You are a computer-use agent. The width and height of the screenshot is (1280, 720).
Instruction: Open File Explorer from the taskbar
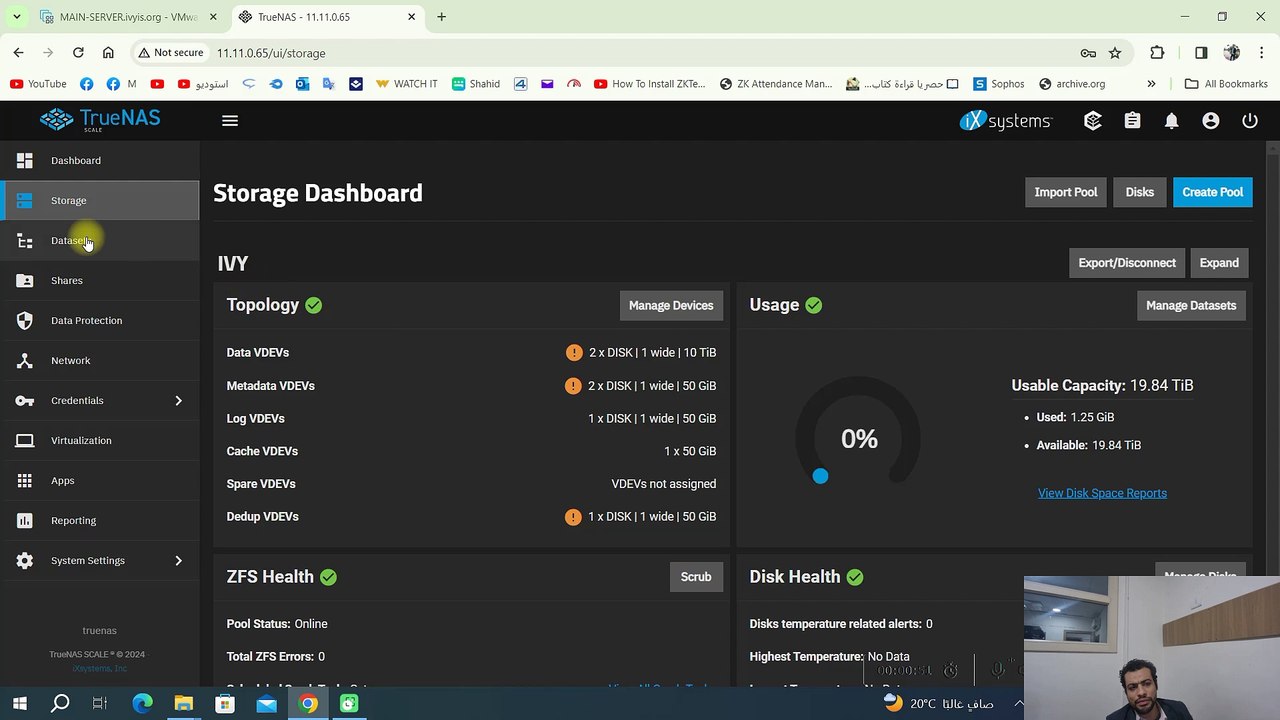click(184, 704)
